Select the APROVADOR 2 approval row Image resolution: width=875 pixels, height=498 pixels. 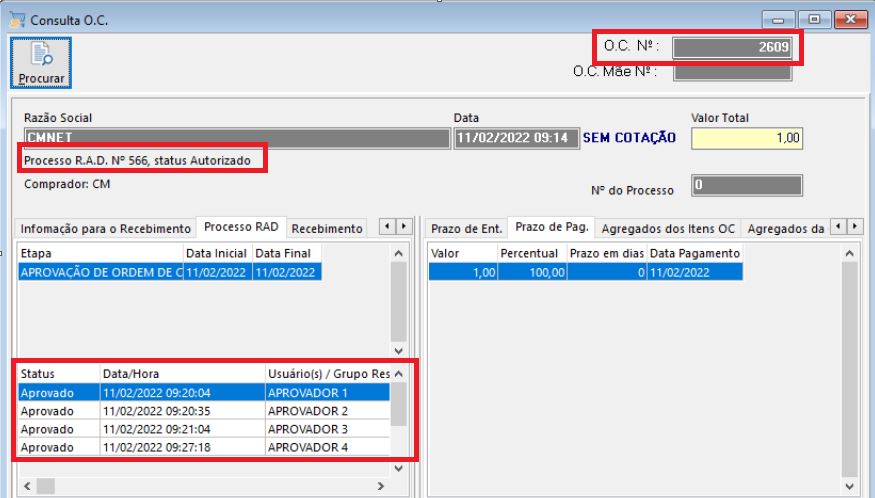[204, 411]
